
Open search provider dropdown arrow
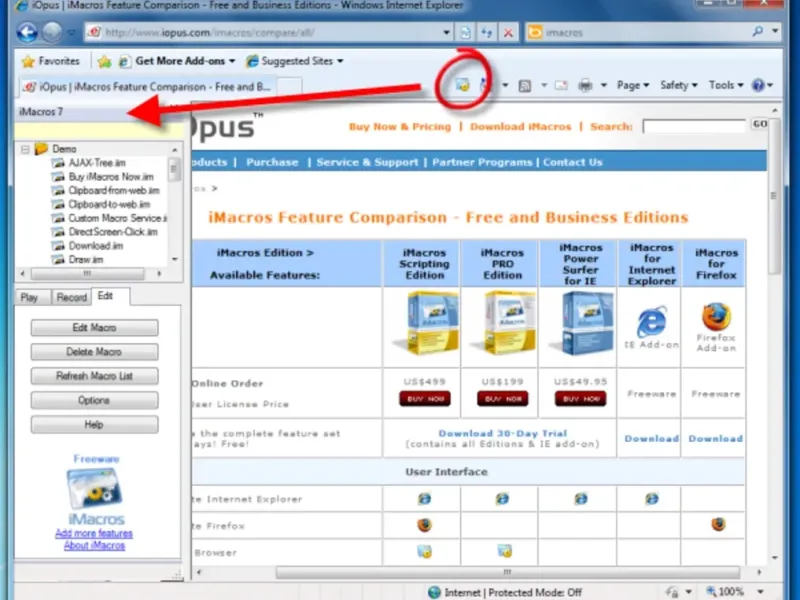pos(775,32)
